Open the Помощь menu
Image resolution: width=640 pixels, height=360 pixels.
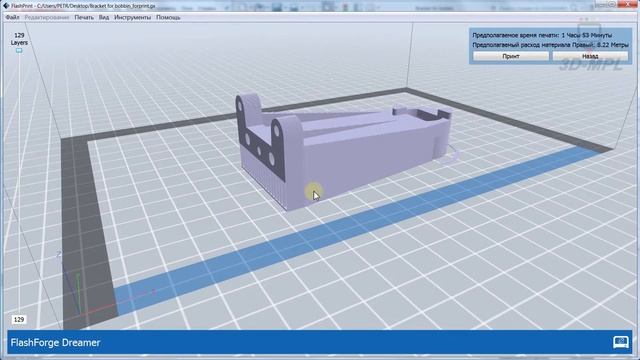tap(168, 18)
